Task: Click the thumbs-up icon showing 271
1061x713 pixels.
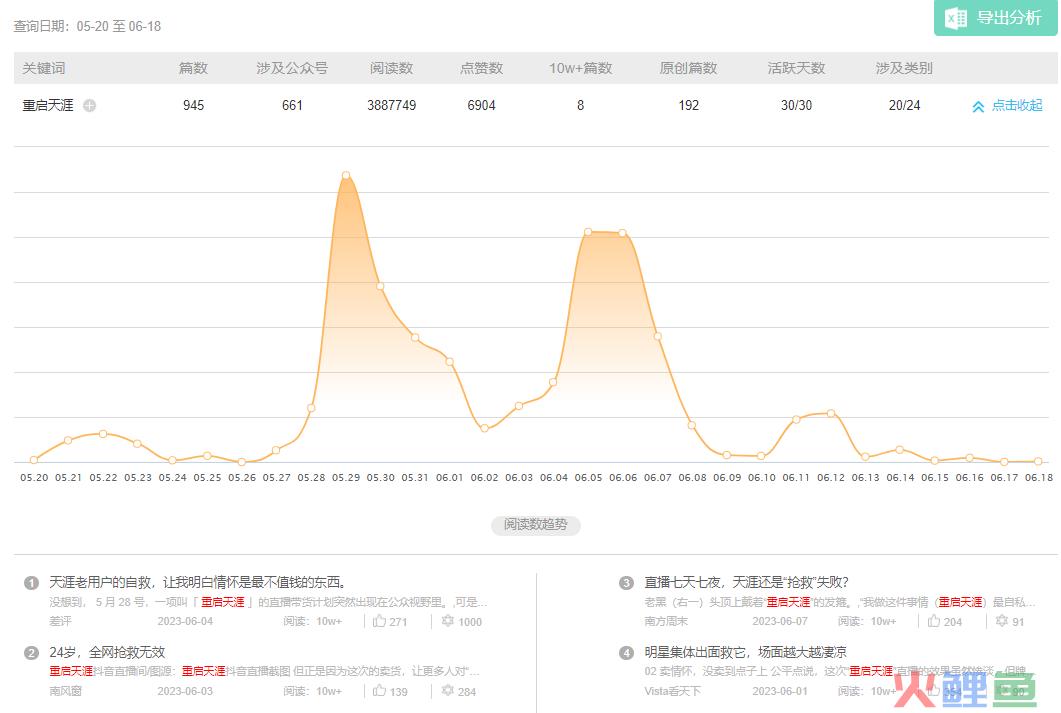Action: (380, 621)
